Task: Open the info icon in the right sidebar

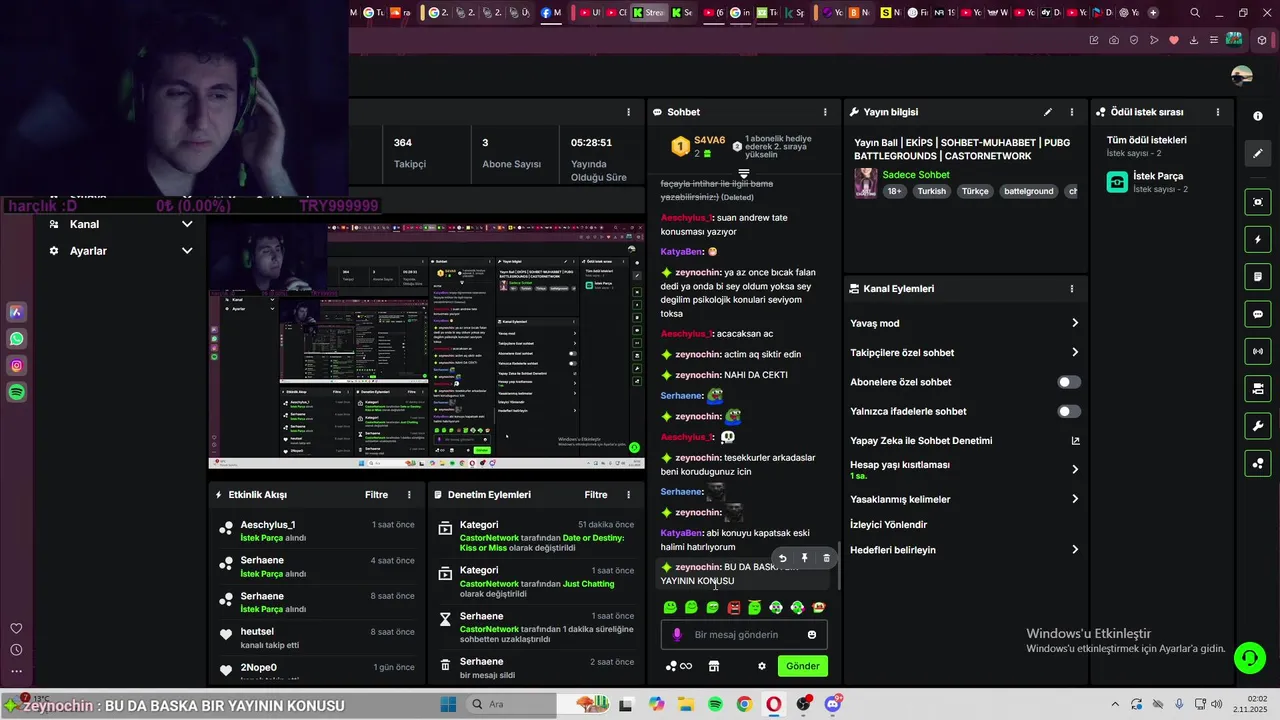Action: [1258, 116]
